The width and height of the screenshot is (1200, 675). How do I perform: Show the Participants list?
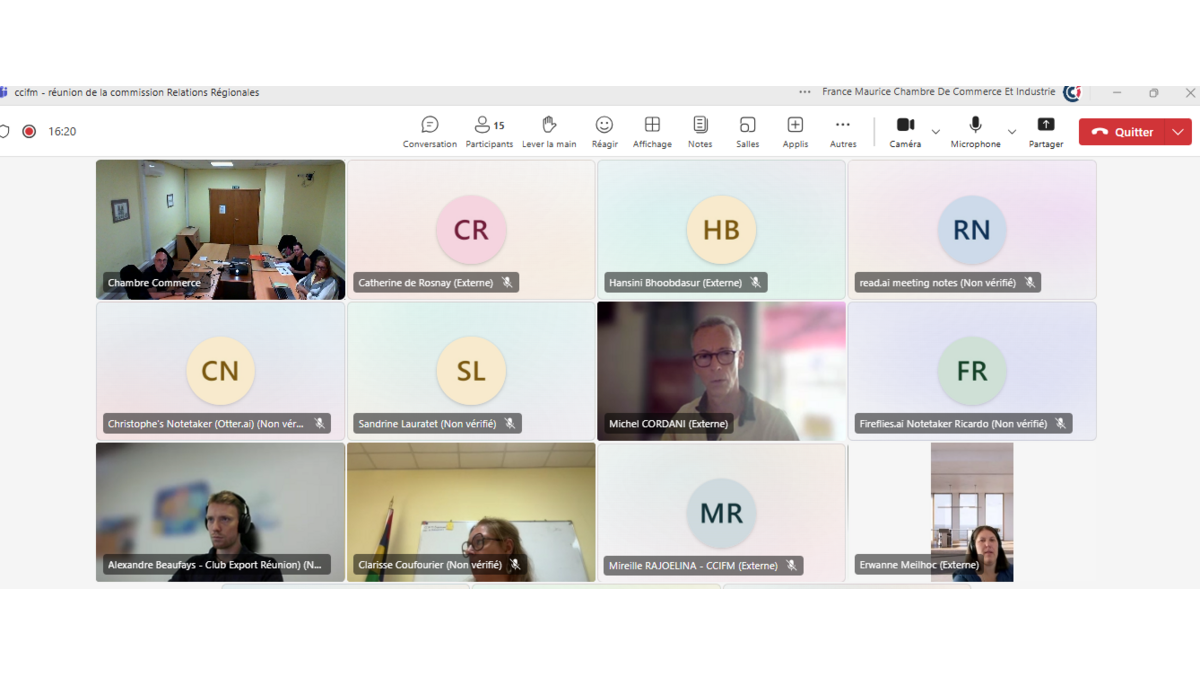point(489,131)
